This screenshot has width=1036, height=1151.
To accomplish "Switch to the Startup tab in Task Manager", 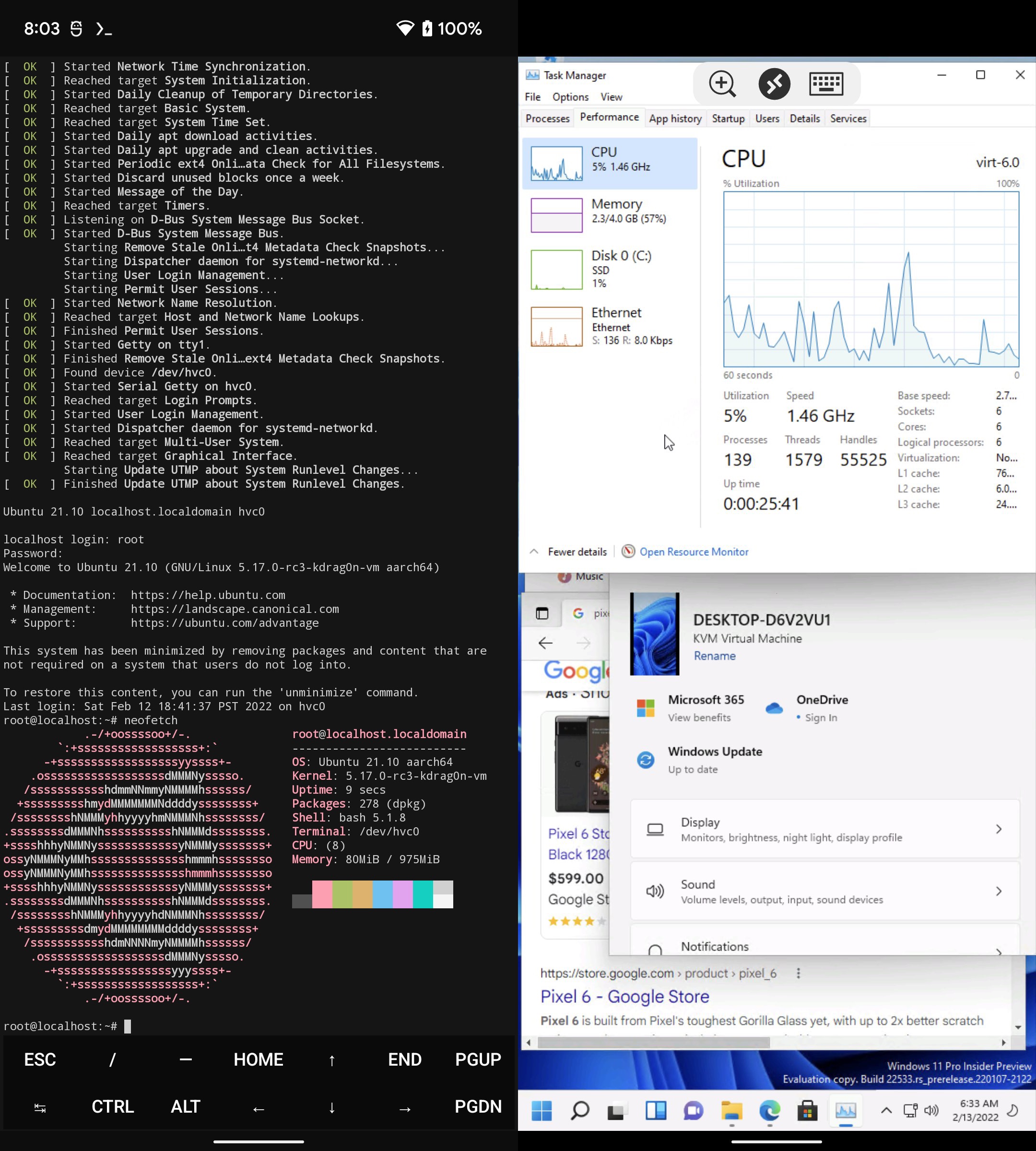I will (x=728, y=118).
